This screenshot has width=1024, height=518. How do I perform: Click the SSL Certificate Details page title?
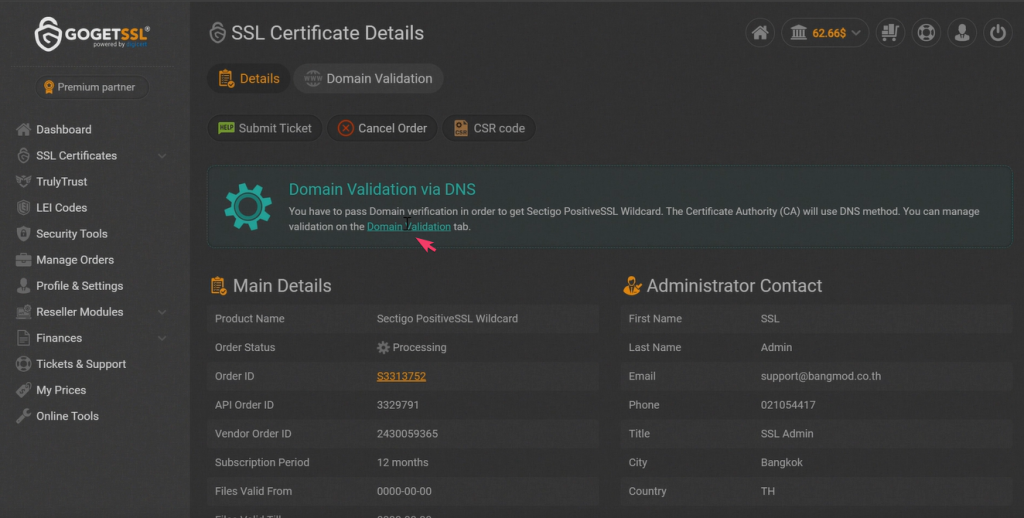327,33
